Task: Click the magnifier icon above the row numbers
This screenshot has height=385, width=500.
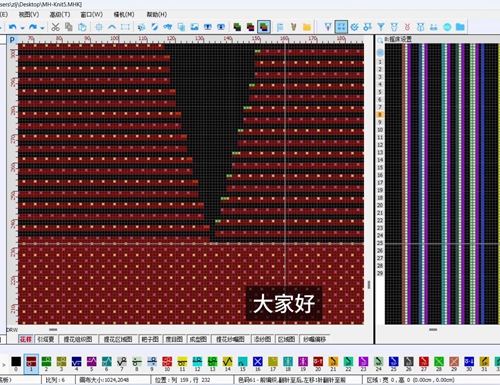Action: (x=380, y=40)
